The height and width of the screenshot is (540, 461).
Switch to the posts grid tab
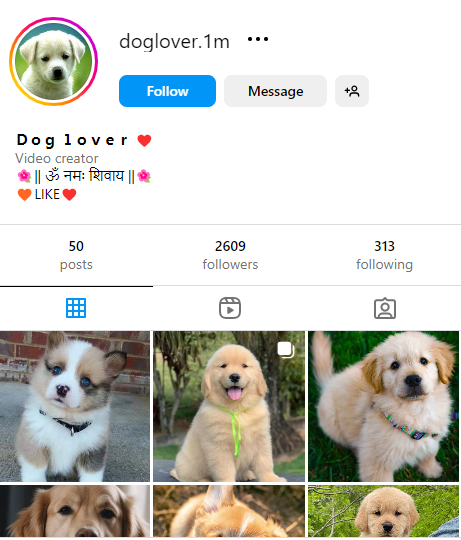point(76,308)
